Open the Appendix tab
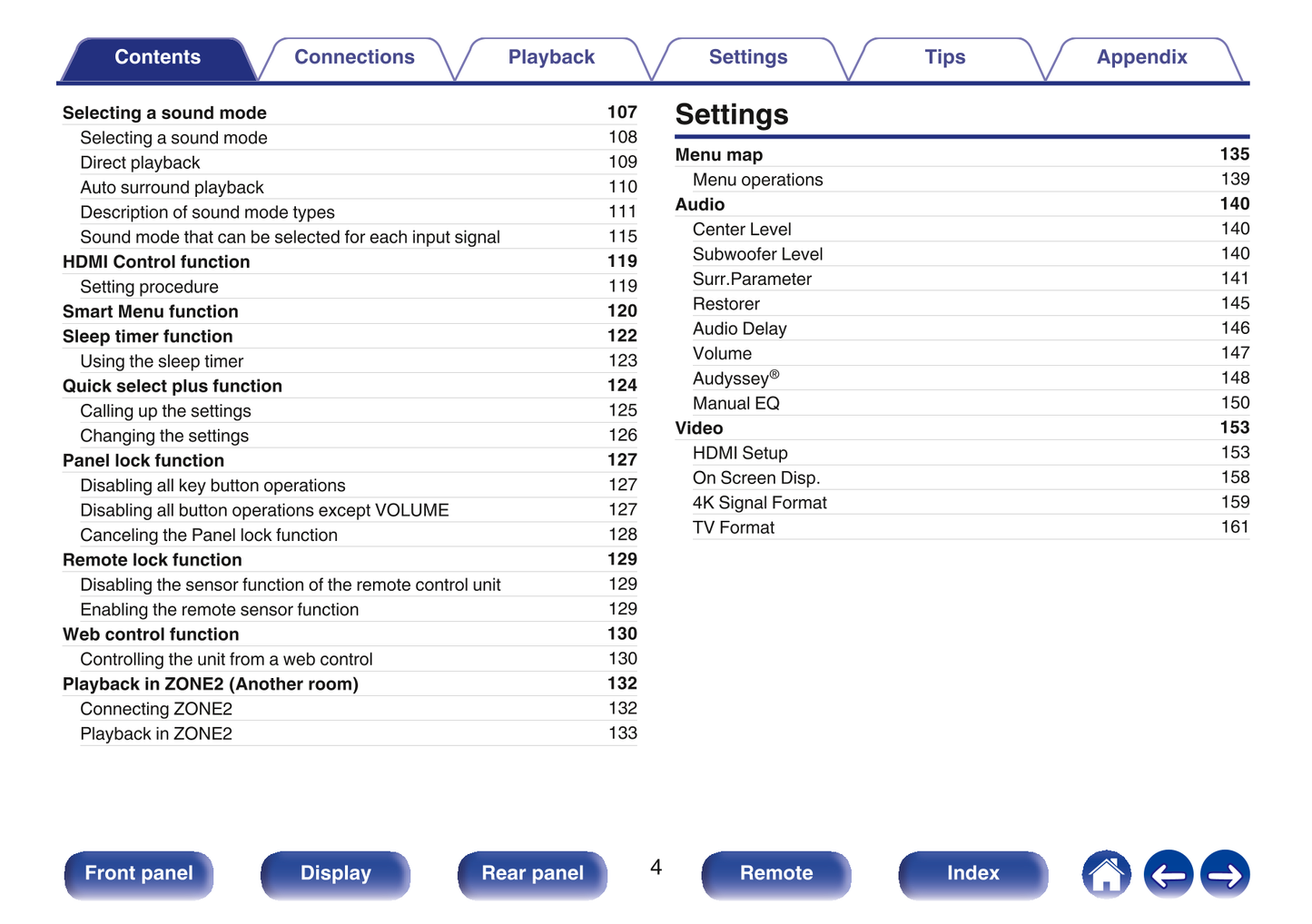 [x=1141, y=57]
